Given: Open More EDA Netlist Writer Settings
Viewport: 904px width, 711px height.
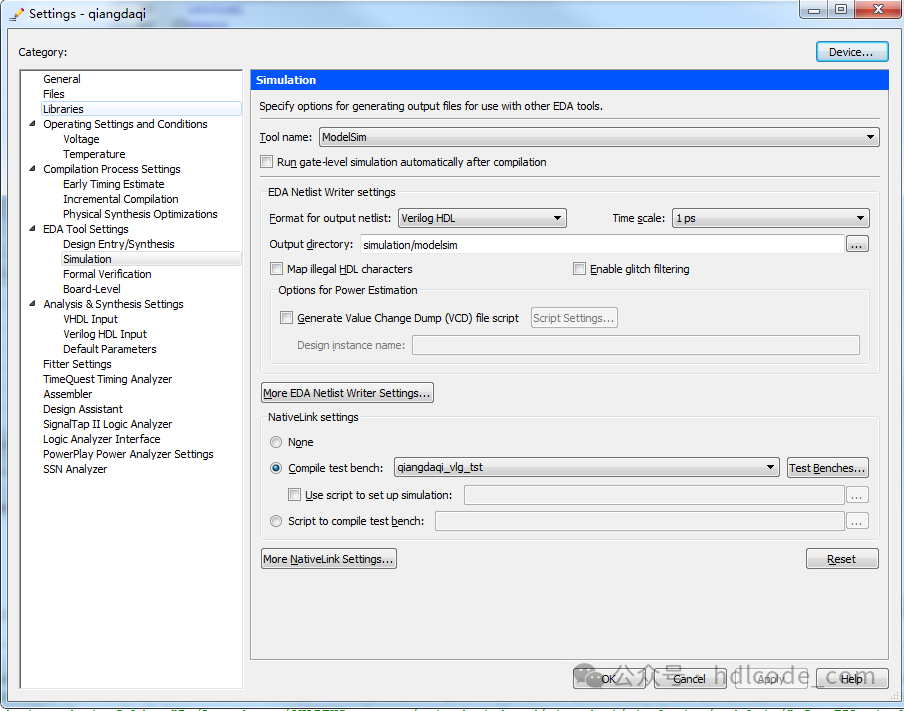Looking at the screenshot, I should pyautogui.click(x=347, y=393).
